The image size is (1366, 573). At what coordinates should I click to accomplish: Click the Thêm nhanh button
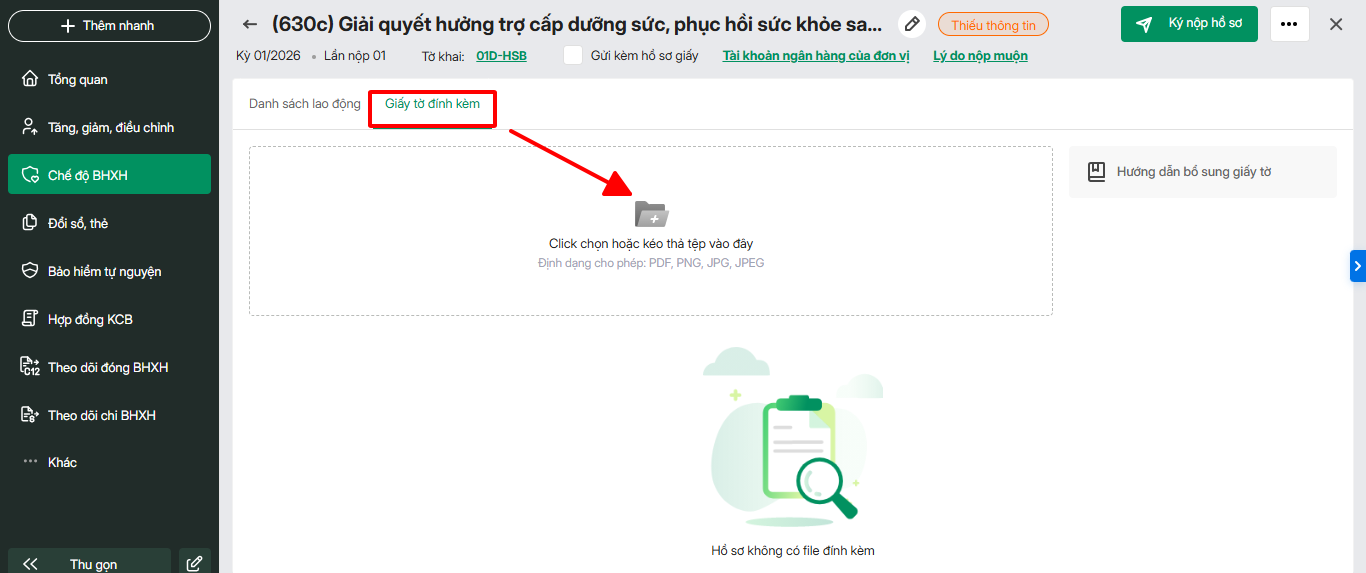(109, 26)
